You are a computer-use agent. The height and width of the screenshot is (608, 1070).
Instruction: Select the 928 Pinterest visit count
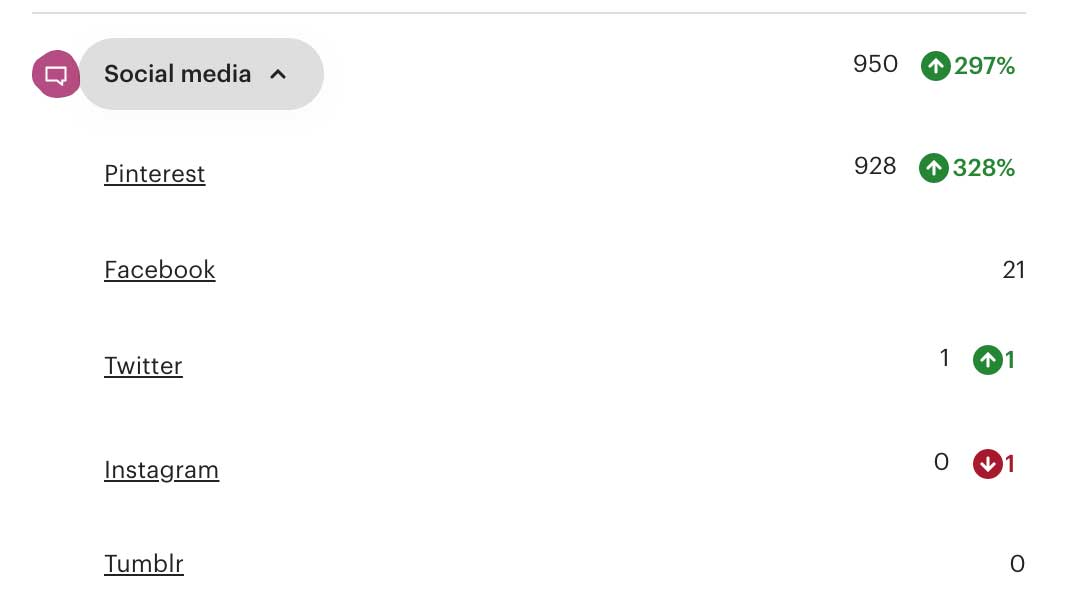[875, 166]
